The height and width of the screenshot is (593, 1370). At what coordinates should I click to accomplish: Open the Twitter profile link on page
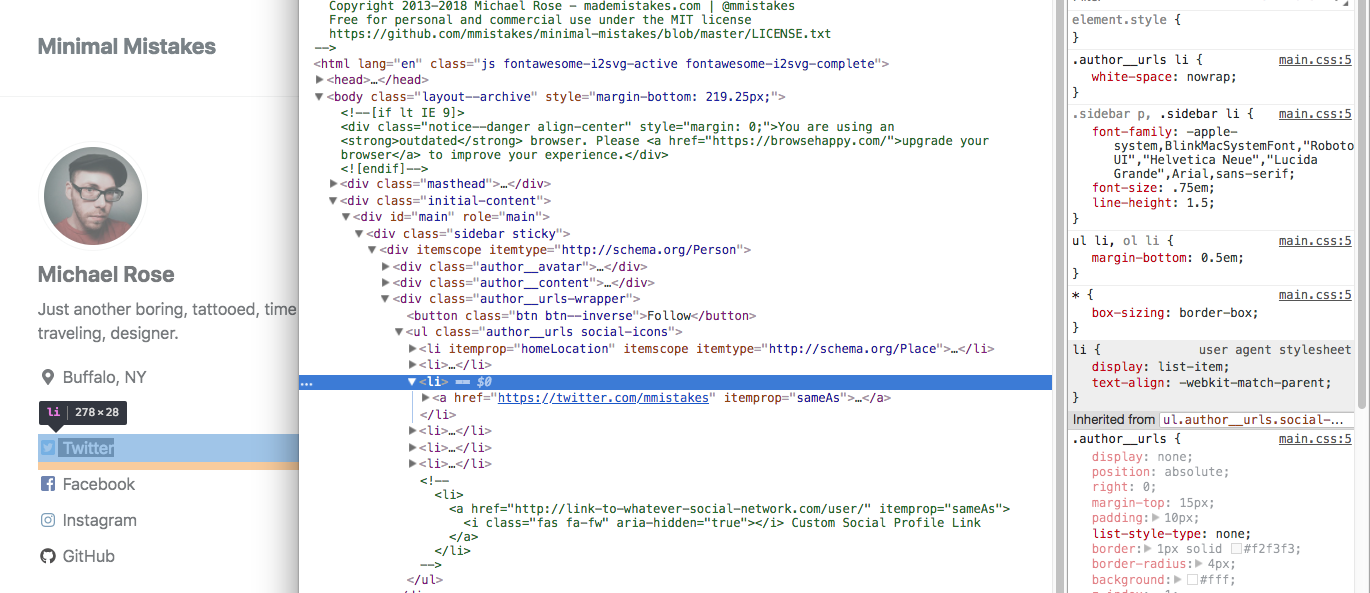pyautogui.click(x=88, y=448)
